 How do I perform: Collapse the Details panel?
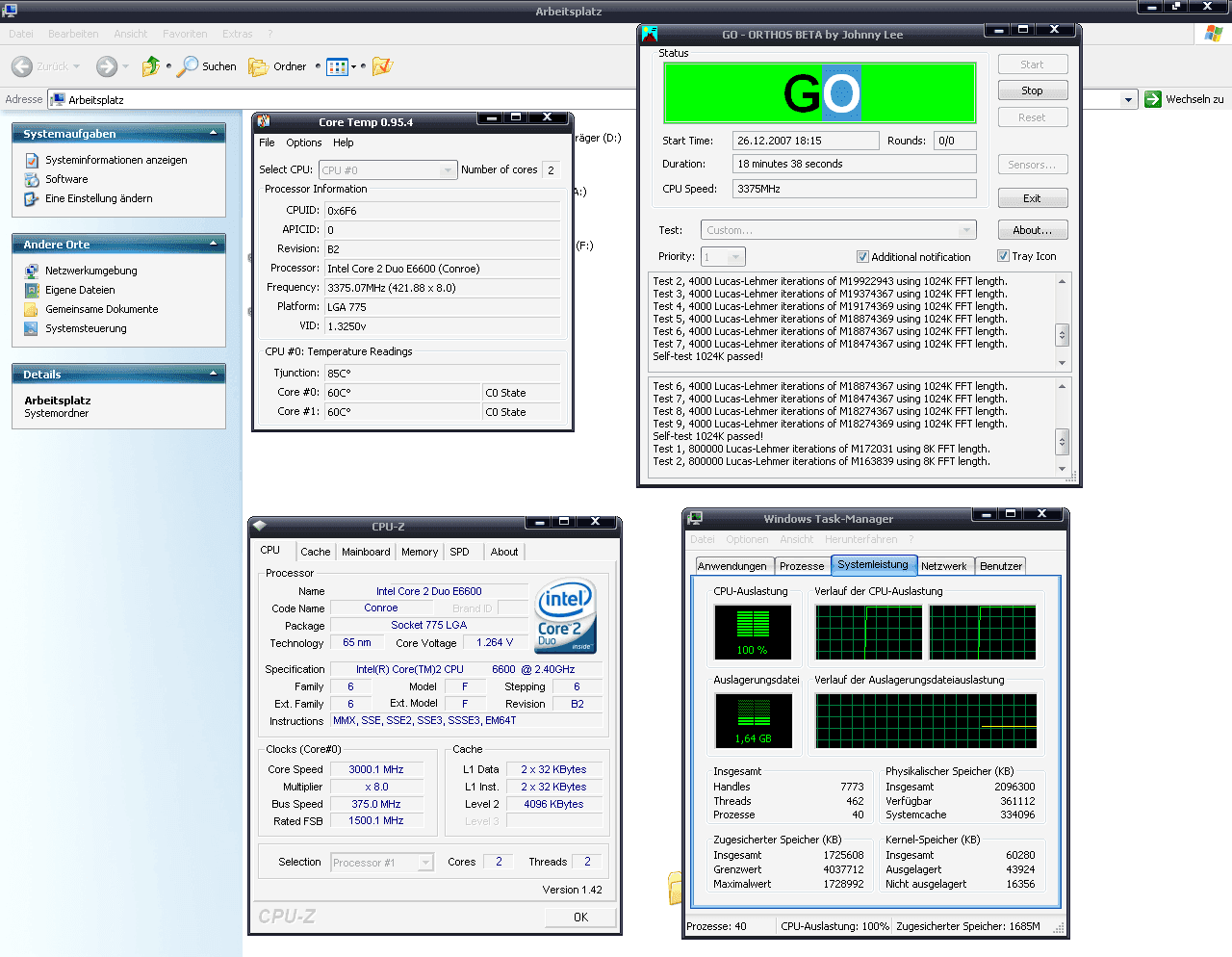point(214,374)
